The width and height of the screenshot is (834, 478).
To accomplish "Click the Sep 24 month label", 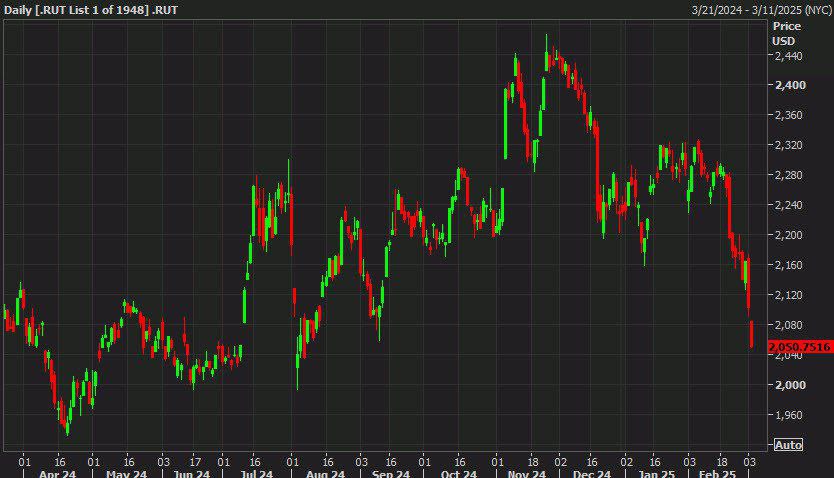I will click(x=391, y=473).
